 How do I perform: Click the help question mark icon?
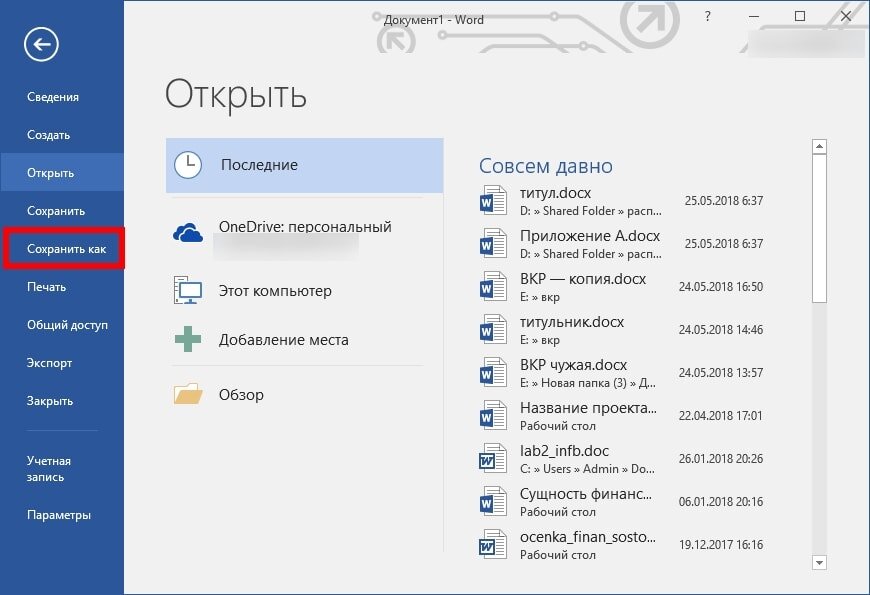[707, 17]
